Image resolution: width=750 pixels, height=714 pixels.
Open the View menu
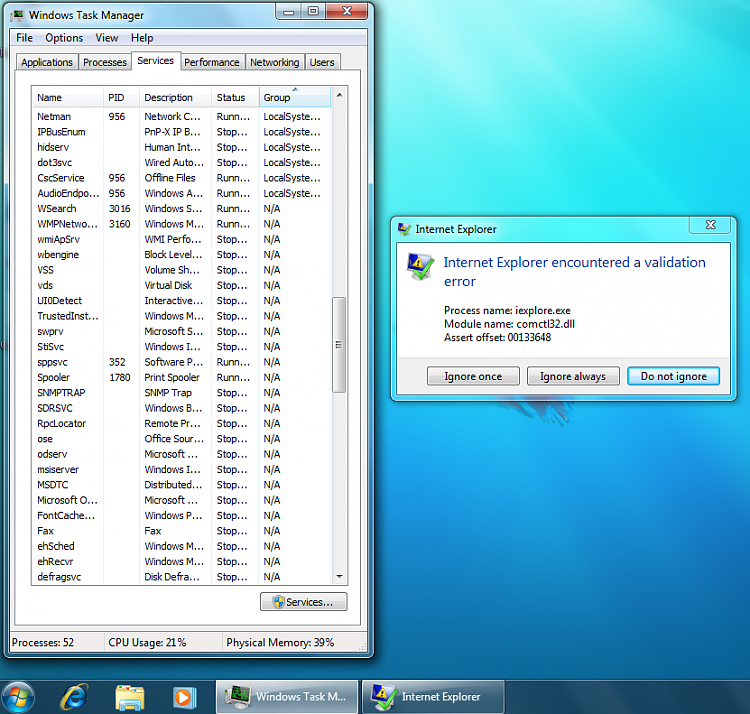pyautogui.click(x=107, y=38)
